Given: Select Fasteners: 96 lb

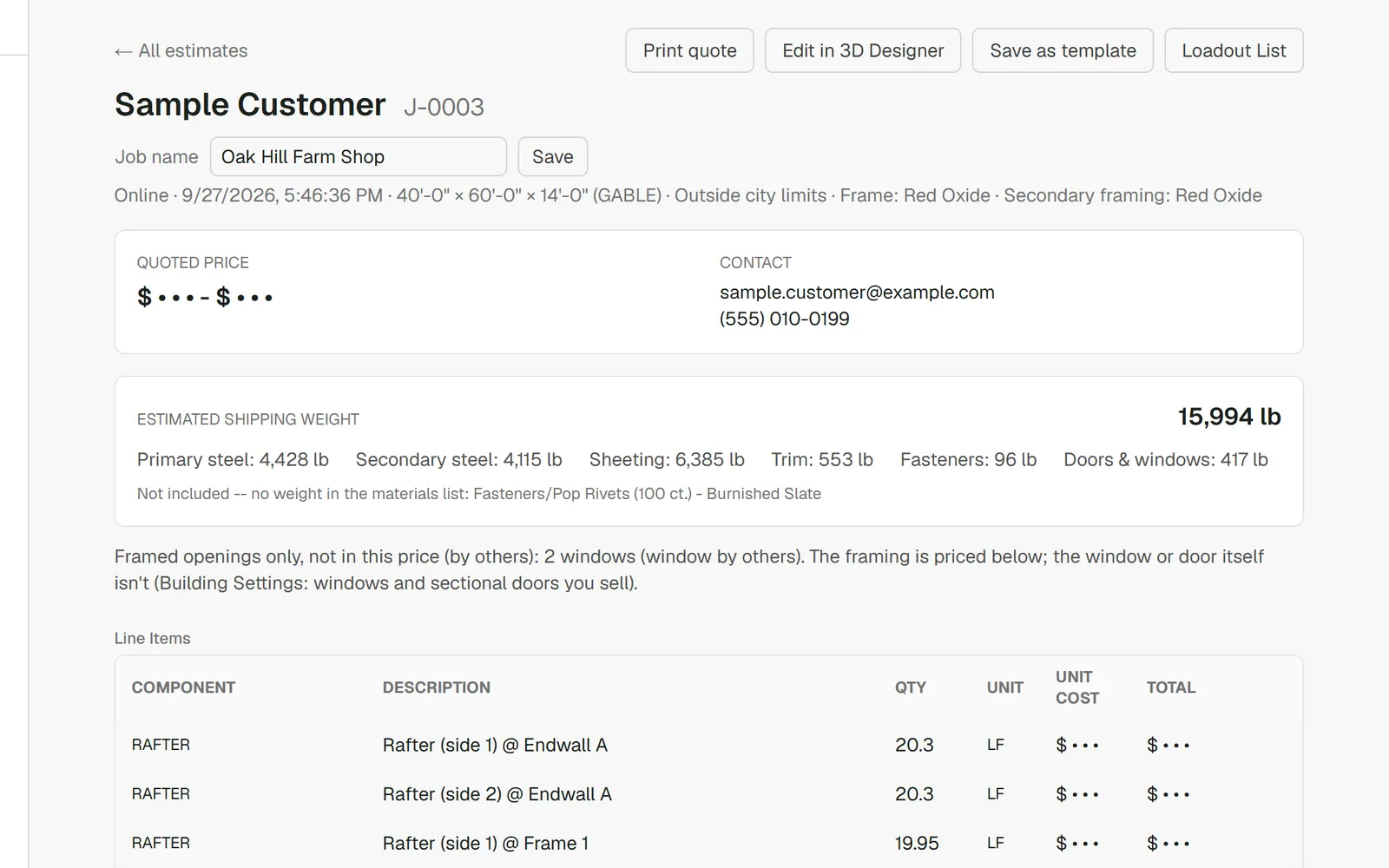Looking at the screenshot, I should click(968, 460).
